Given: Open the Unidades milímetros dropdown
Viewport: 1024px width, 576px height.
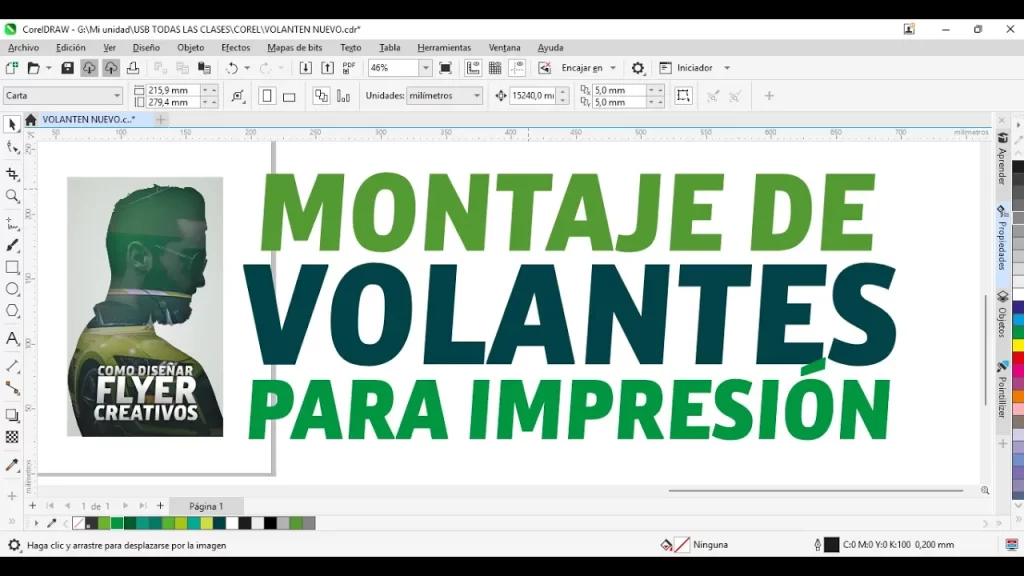Looking at the screenshot, I should click(x=475, y=96).
